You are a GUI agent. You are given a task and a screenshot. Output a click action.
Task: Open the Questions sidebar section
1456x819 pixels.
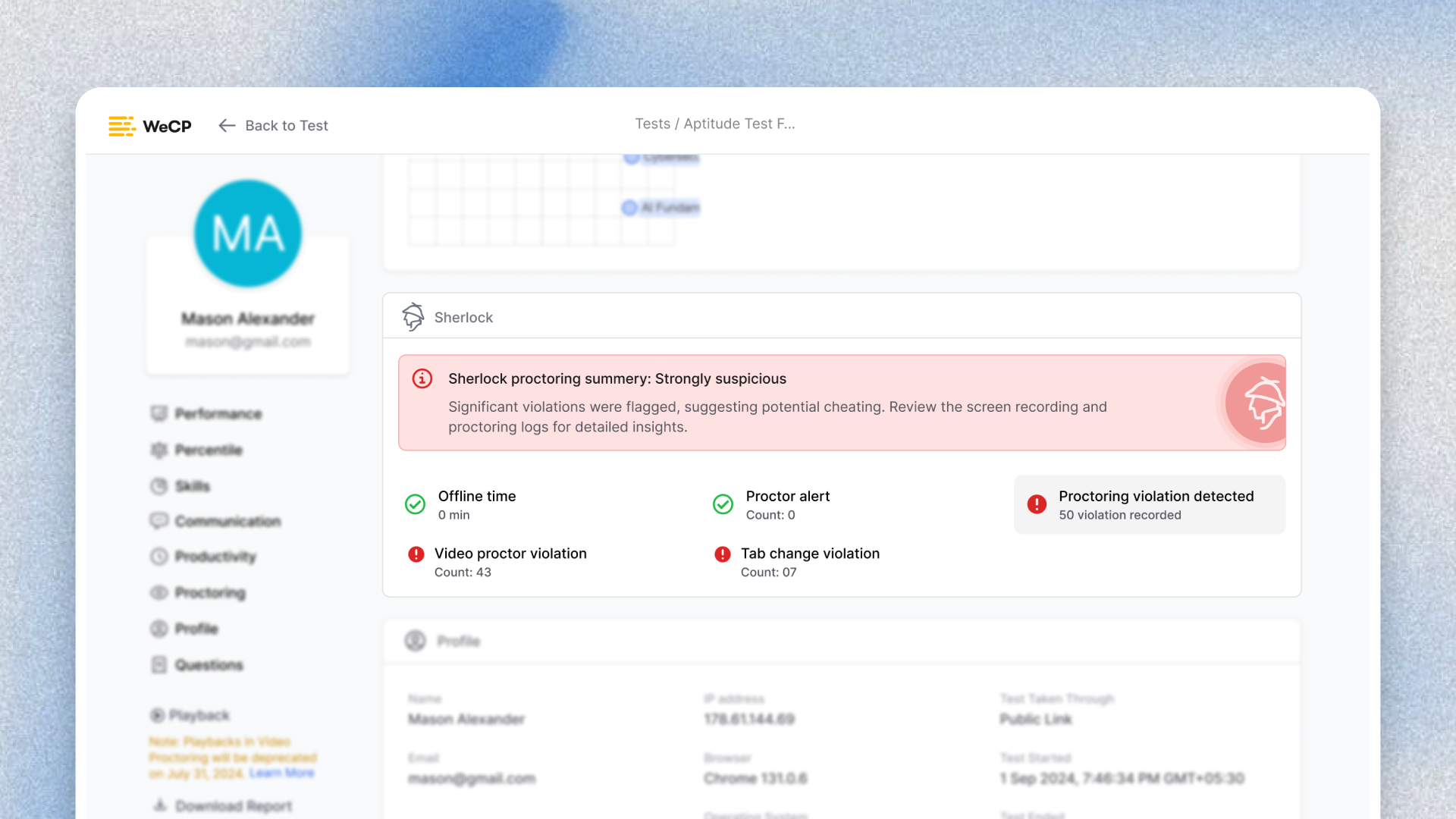pyautogui.click(x=209, y=665)
